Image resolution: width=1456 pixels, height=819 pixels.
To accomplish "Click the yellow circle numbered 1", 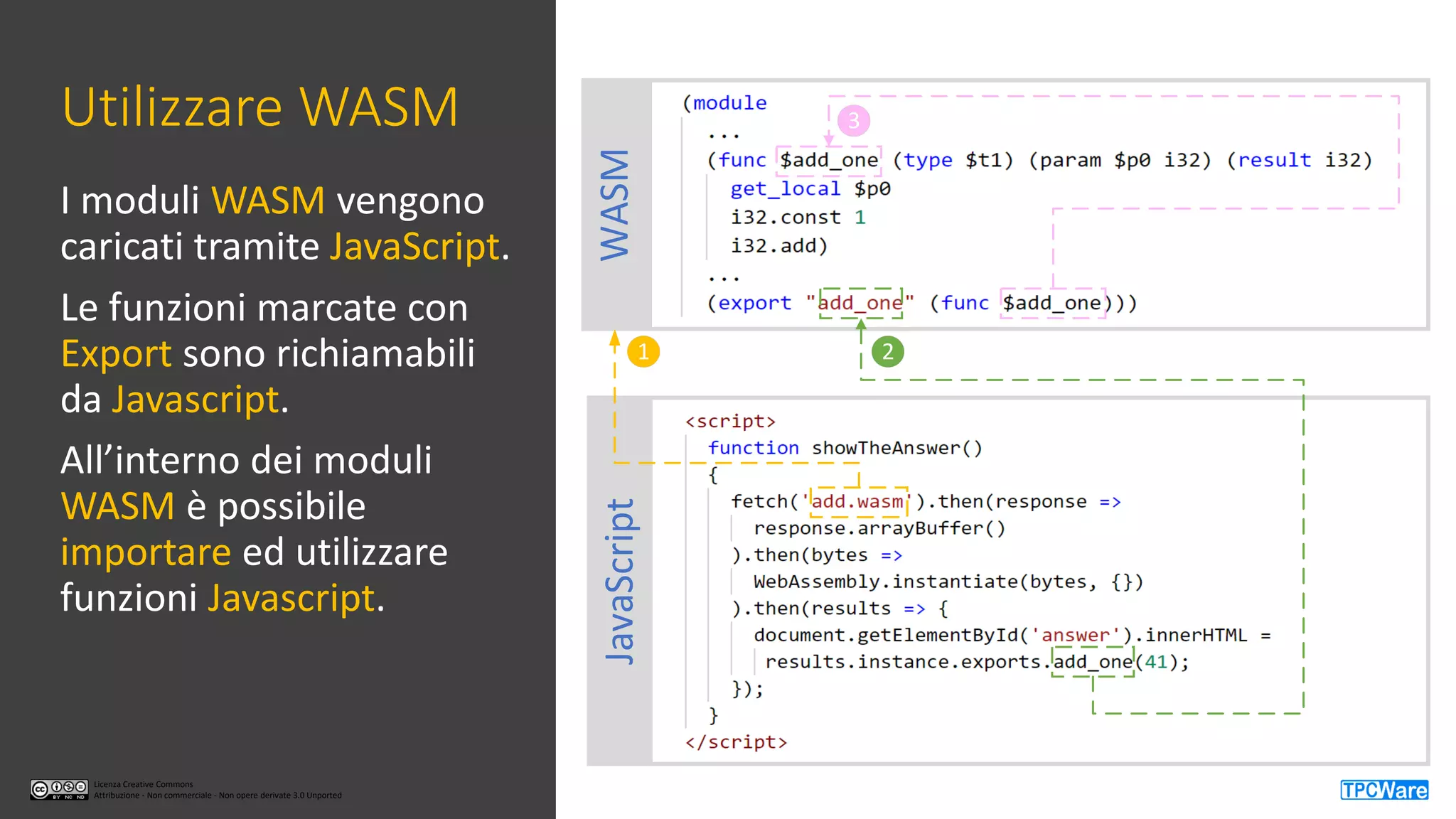I will tap(643, 352).
